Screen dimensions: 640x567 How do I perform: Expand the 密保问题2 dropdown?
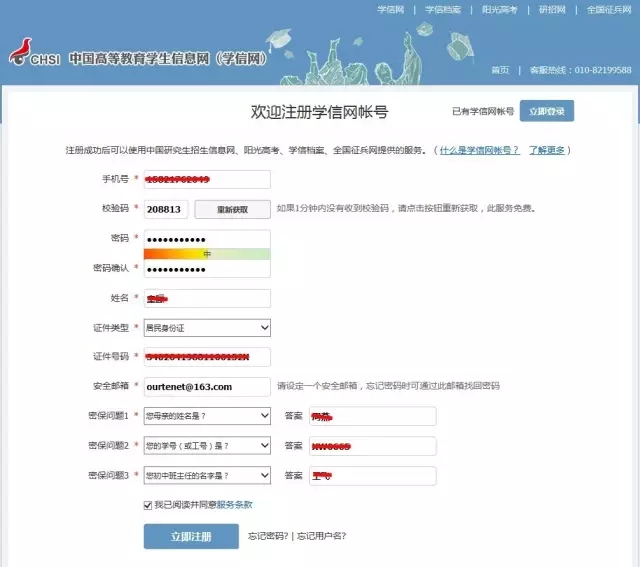(207, 446)
